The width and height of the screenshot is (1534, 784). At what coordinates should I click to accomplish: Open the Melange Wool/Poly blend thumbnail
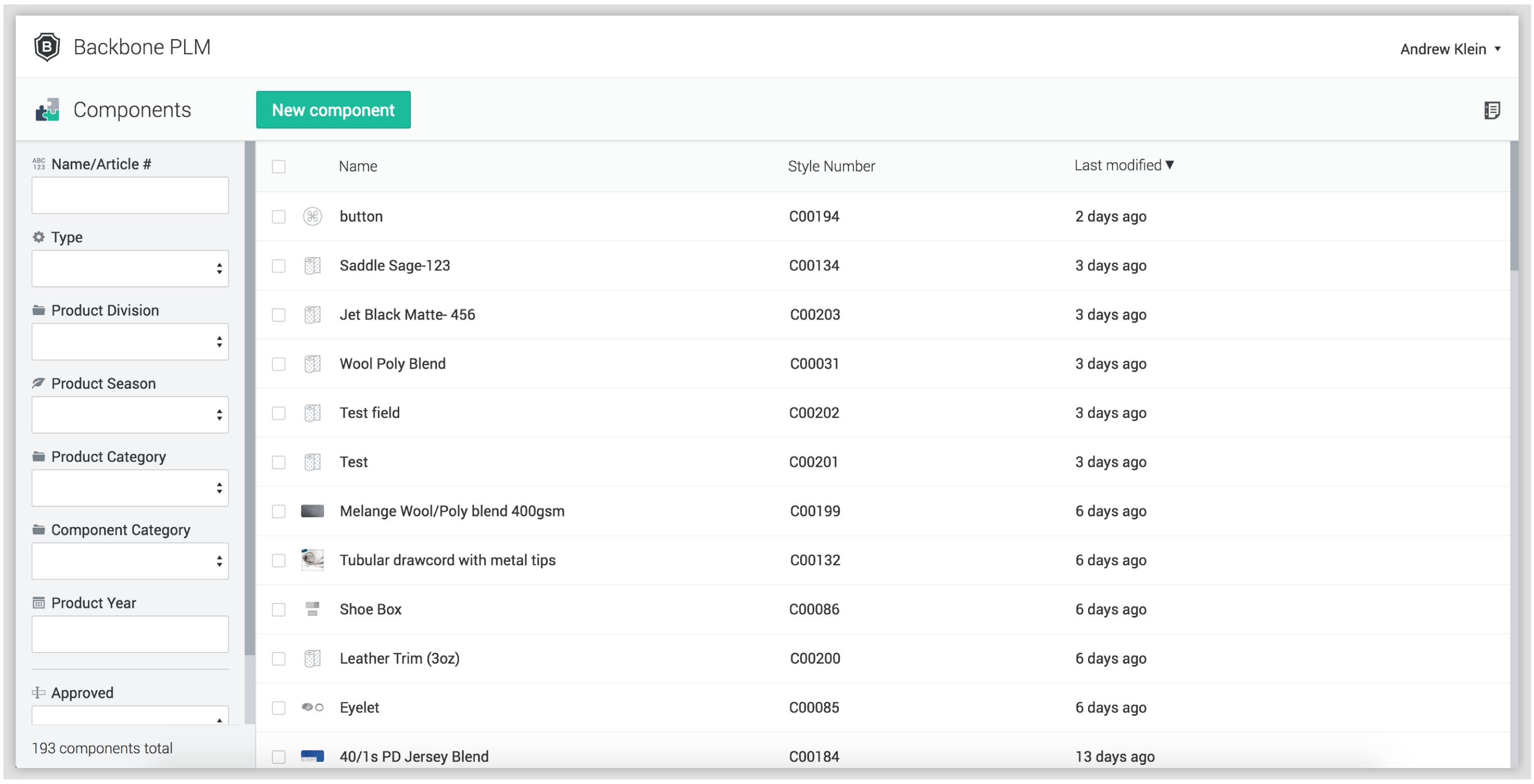[x=312, y=511]
